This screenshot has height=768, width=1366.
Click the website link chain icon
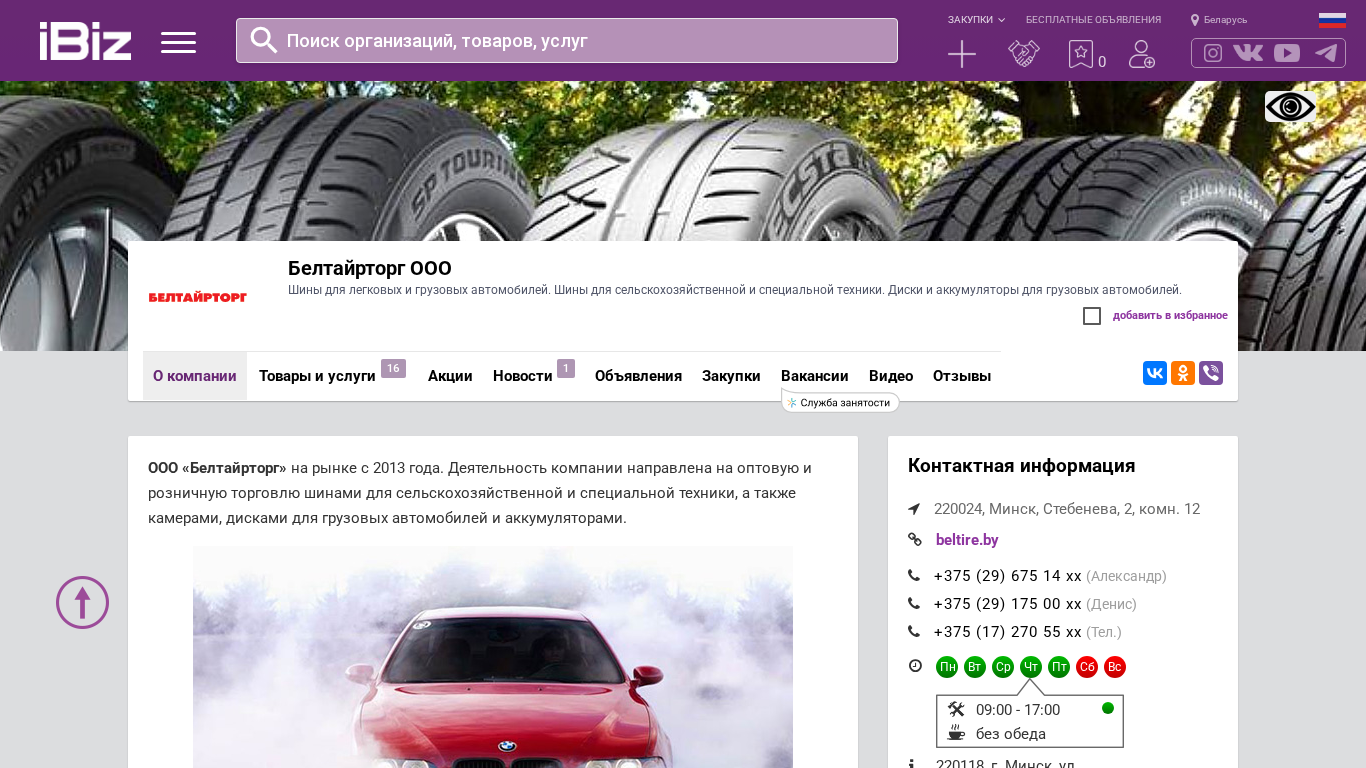click(x=915, y=539)
